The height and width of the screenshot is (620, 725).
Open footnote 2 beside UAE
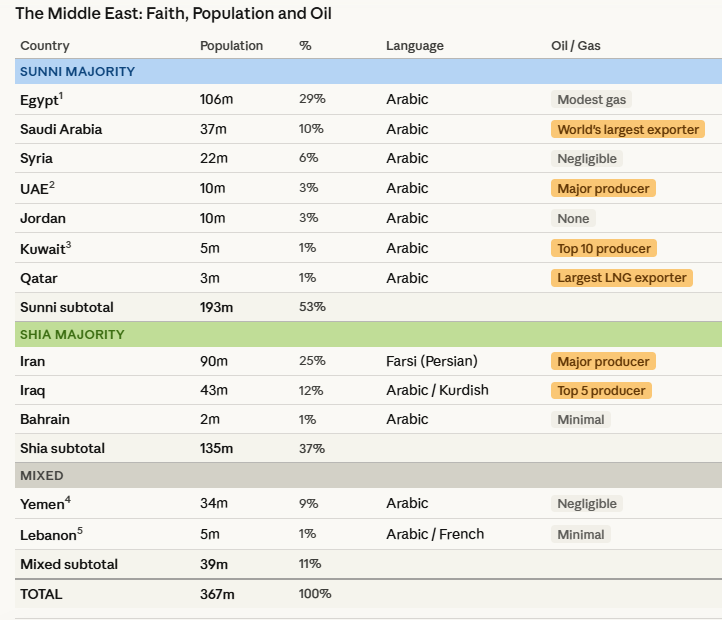click(x=52, y=185)
